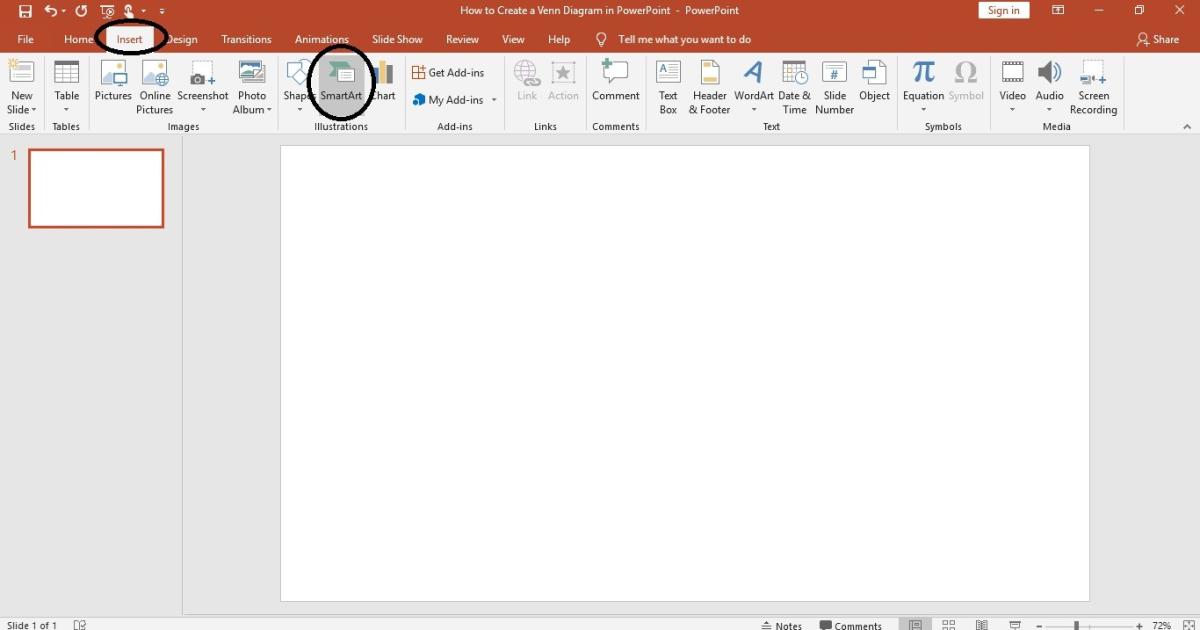Insert a Text Box
This screenshot has height=630, width=1200.
pyautogui.click(x=667, y=85)
